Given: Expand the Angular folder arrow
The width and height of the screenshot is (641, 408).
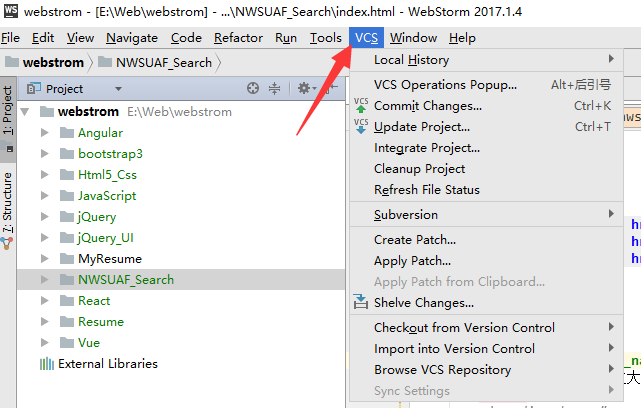Looking at the screenshot, I should [x=45, y=132].
